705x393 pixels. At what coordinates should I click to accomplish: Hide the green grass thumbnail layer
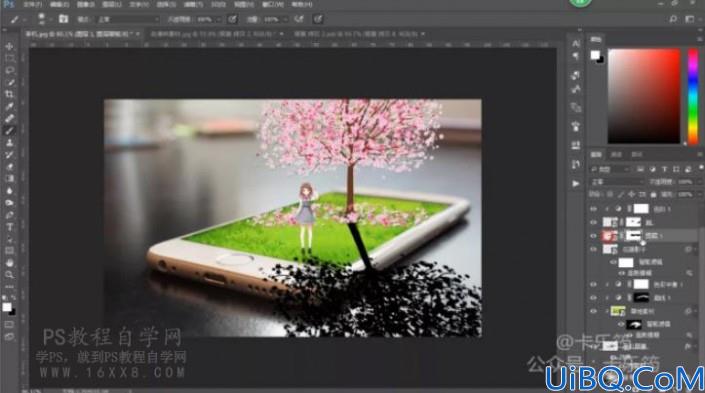click(x=594, y=311)
